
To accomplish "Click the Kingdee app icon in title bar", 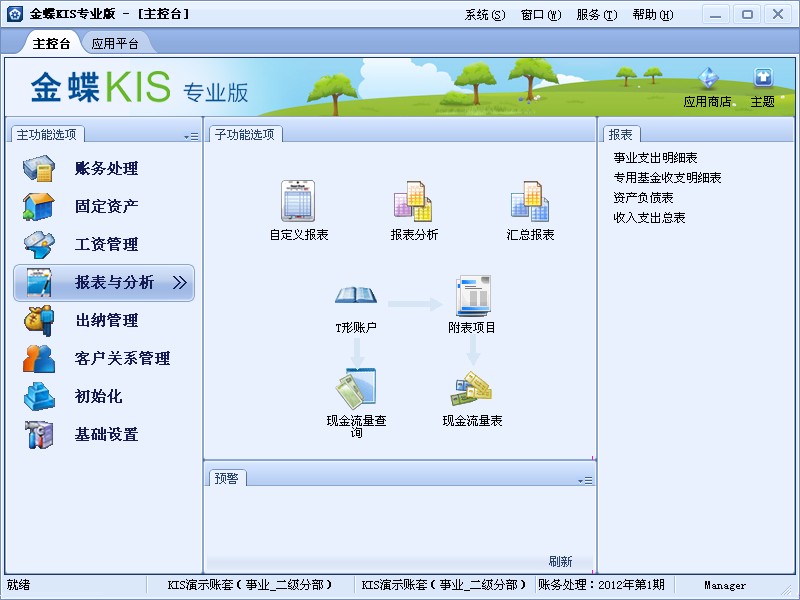I will 15,14.
